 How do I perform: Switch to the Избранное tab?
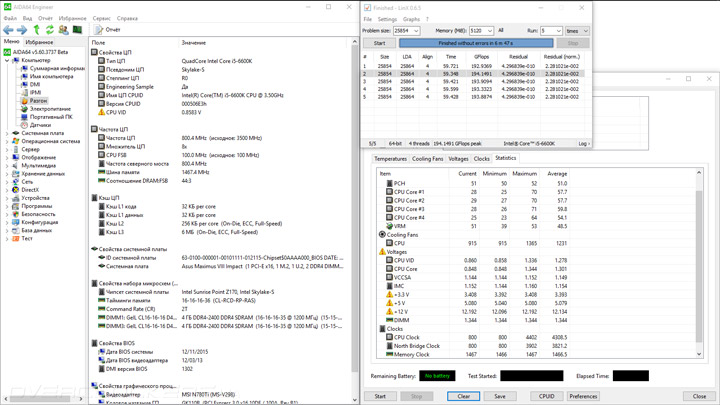click(39, 42)
